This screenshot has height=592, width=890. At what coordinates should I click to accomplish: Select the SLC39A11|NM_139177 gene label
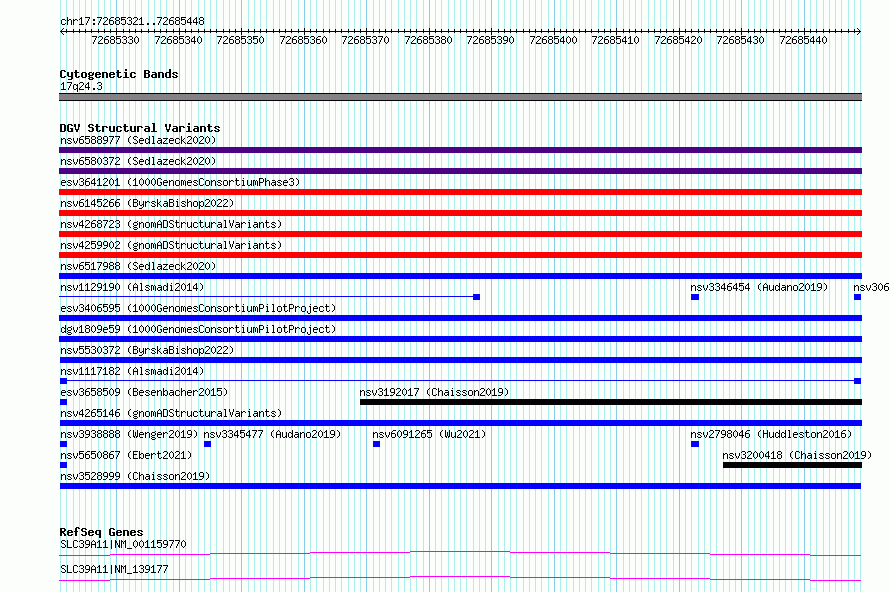(x=114, y=569)
